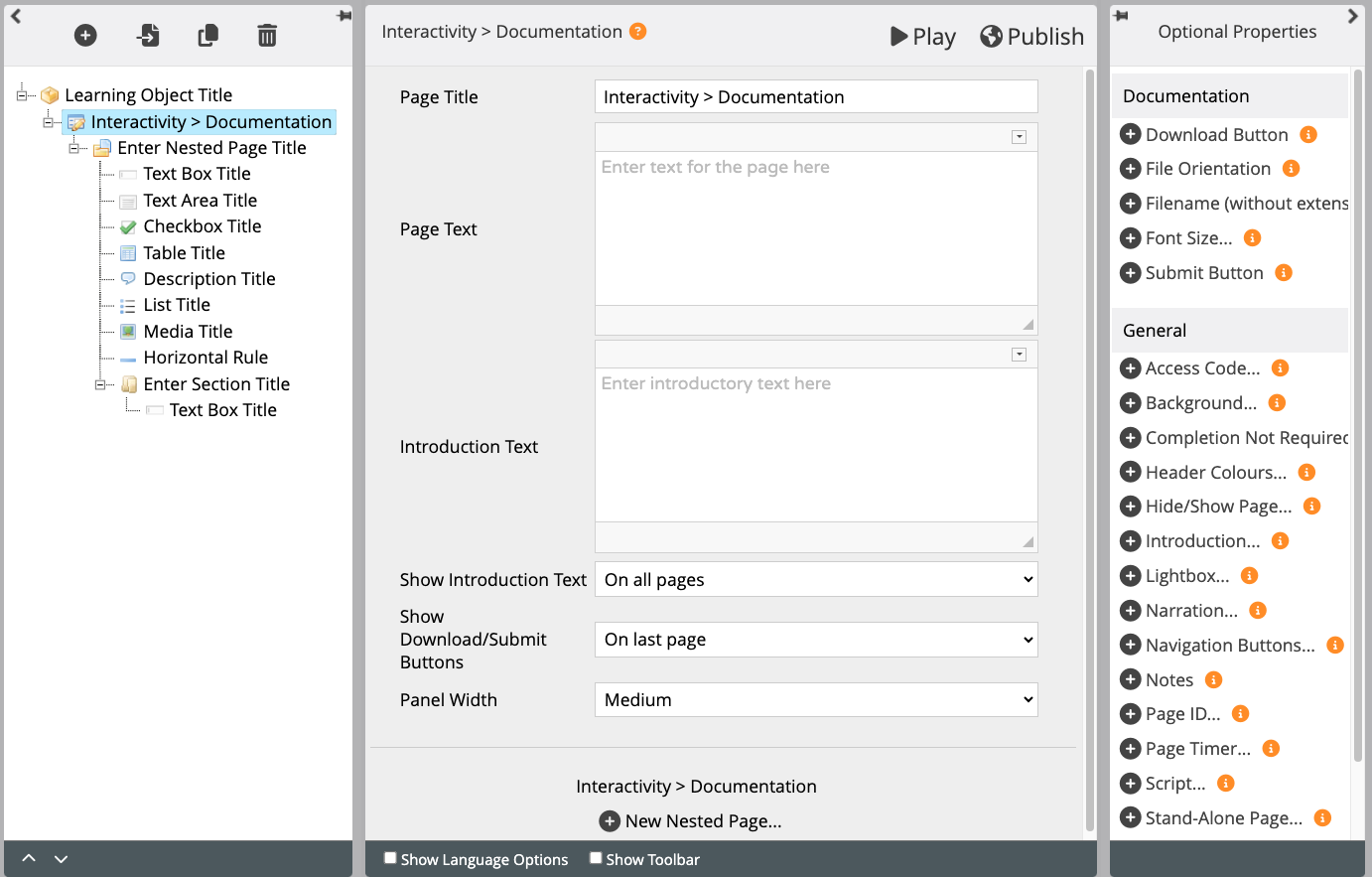Enable Show Language Options checkbox

390,858
